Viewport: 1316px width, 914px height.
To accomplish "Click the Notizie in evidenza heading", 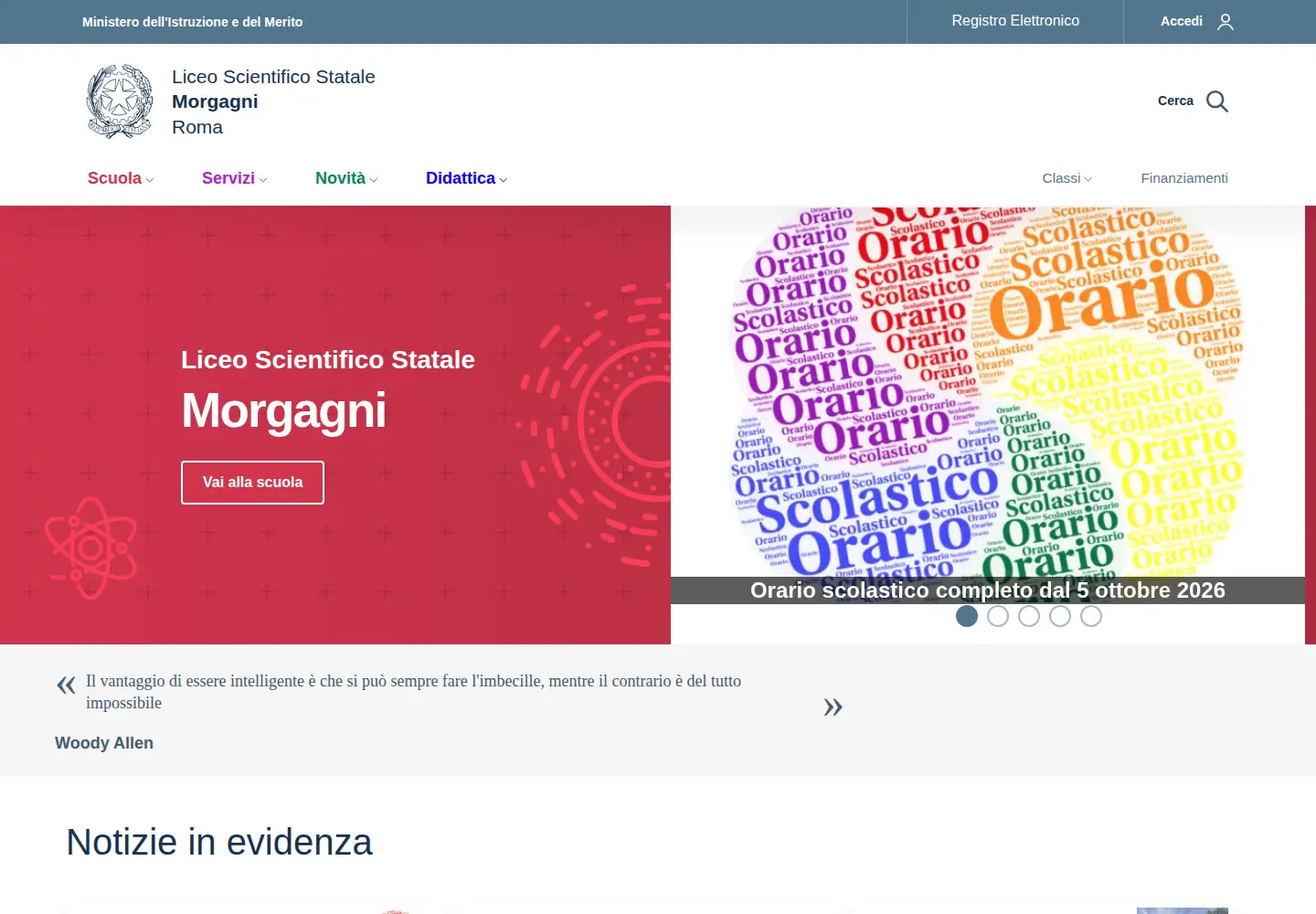I will 219,842.
